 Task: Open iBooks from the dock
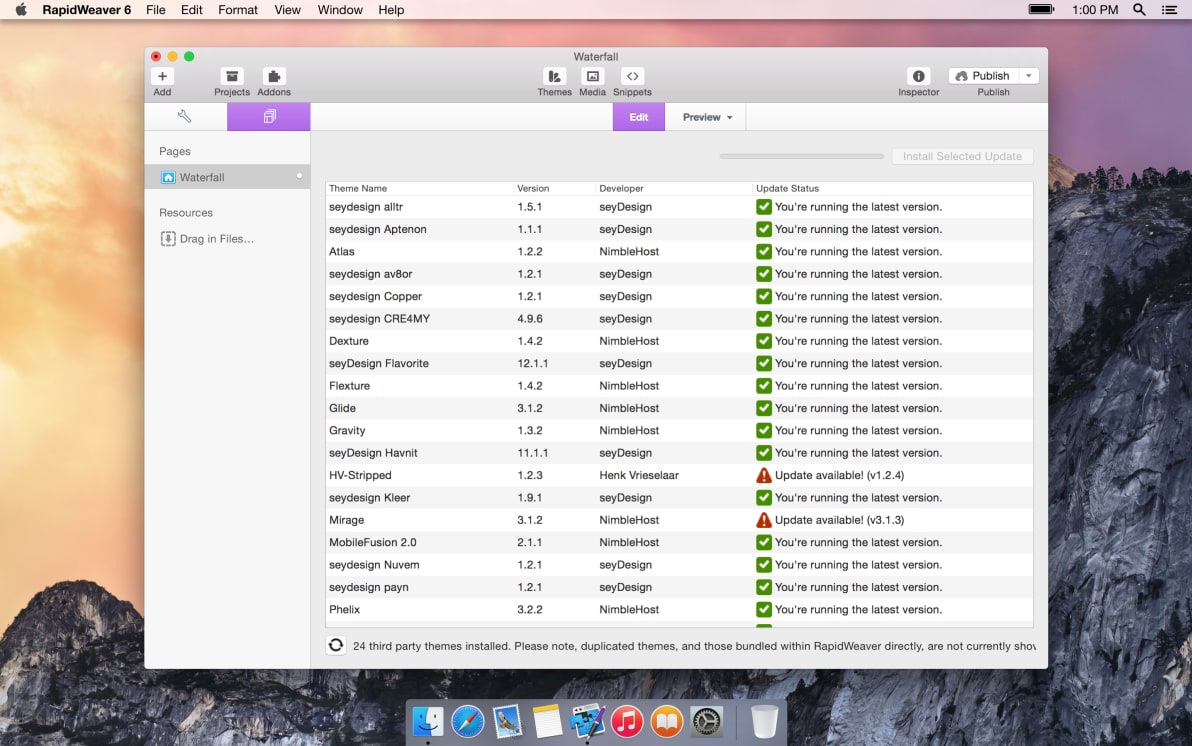[x=667, y=721]
